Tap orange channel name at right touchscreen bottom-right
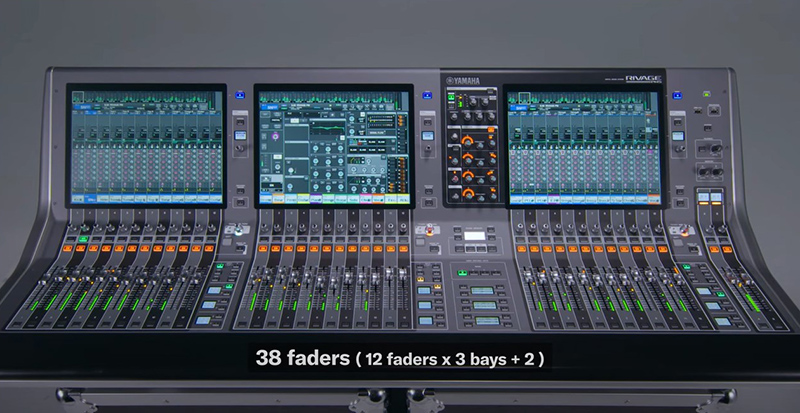The height and width of the screenshot is (413, 800). click(x=654, y=199)
